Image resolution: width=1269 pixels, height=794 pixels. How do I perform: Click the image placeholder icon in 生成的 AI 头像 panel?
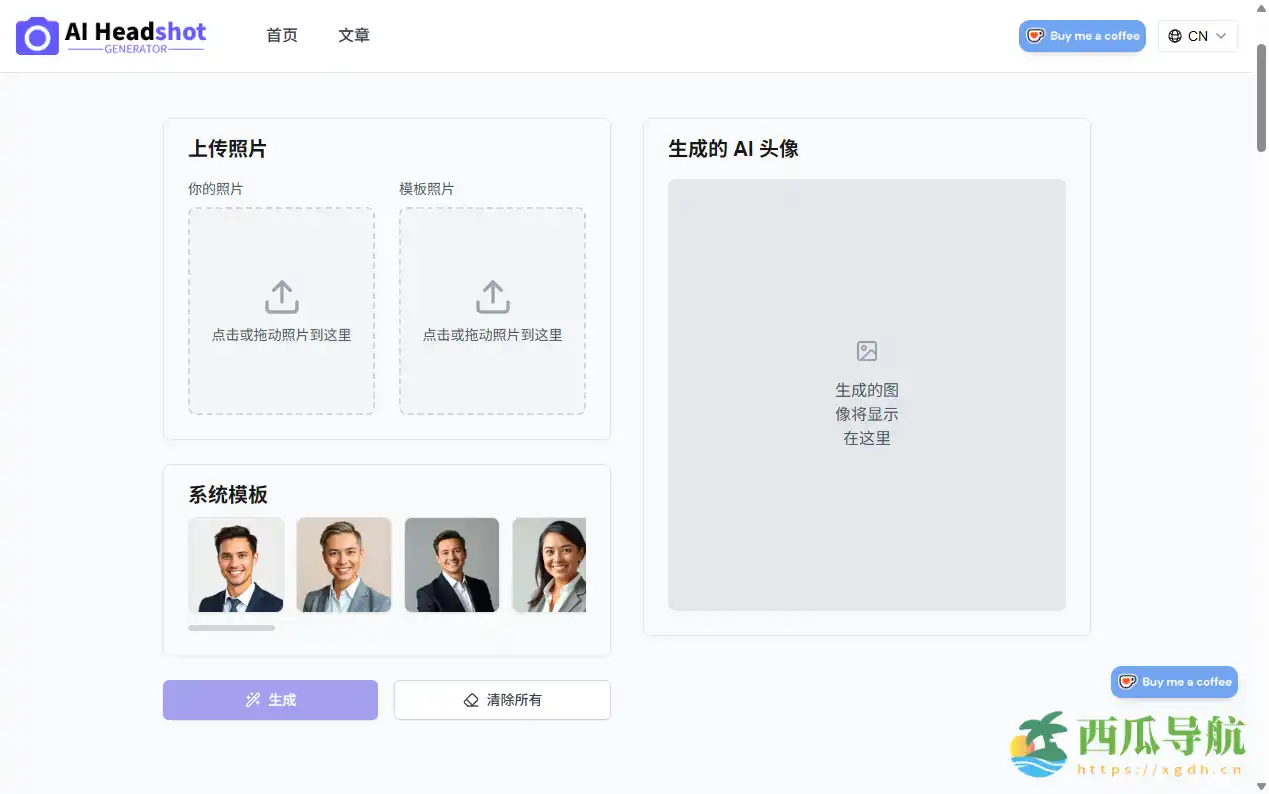[x=866, y=351]
